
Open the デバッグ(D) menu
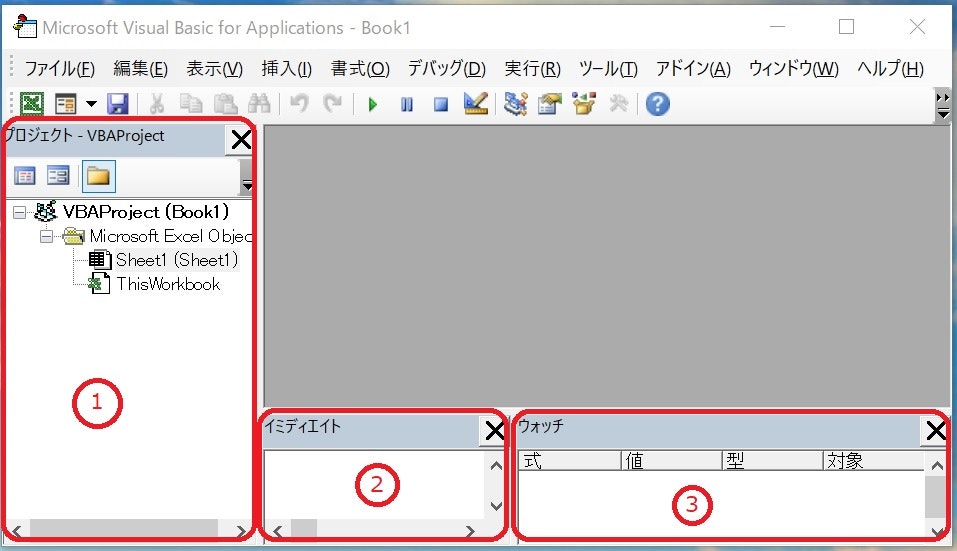447,68
